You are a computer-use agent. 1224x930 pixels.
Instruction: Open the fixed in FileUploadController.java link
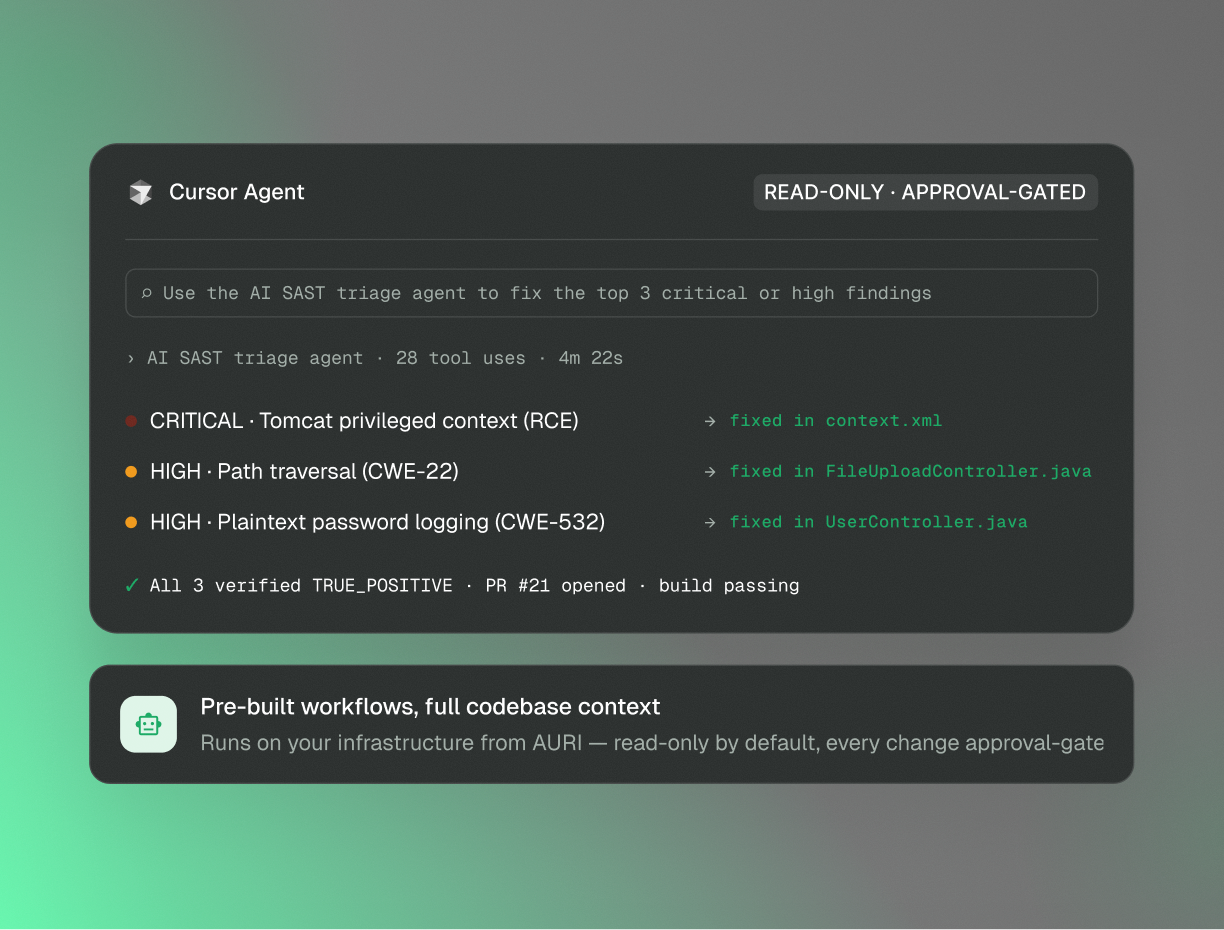tap(911, 471)
